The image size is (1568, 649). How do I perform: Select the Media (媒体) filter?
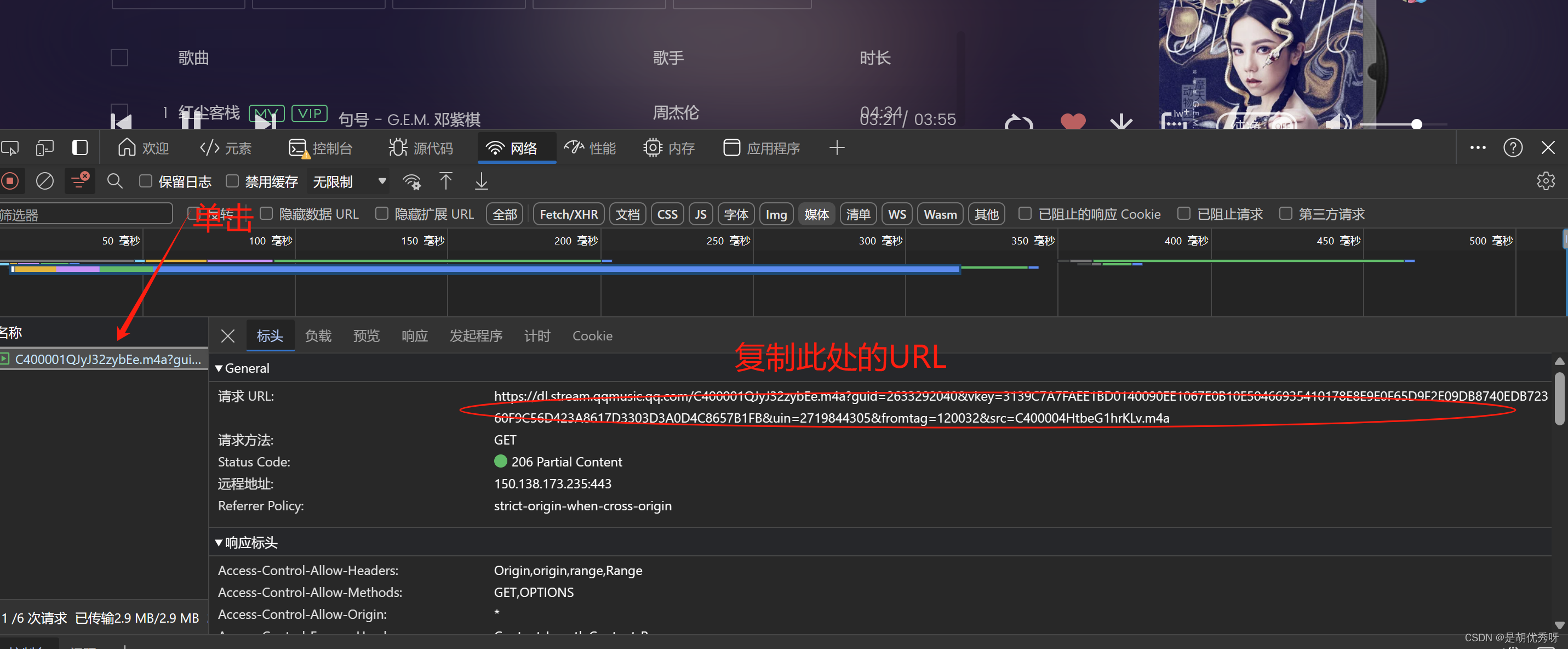coord(816,214)
